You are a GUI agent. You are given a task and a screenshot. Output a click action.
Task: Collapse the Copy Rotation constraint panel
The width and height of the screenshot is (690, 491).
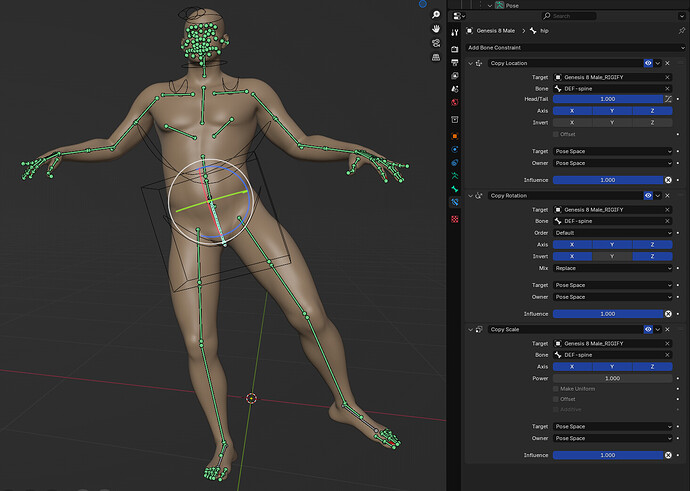click(x=470, y=196)
